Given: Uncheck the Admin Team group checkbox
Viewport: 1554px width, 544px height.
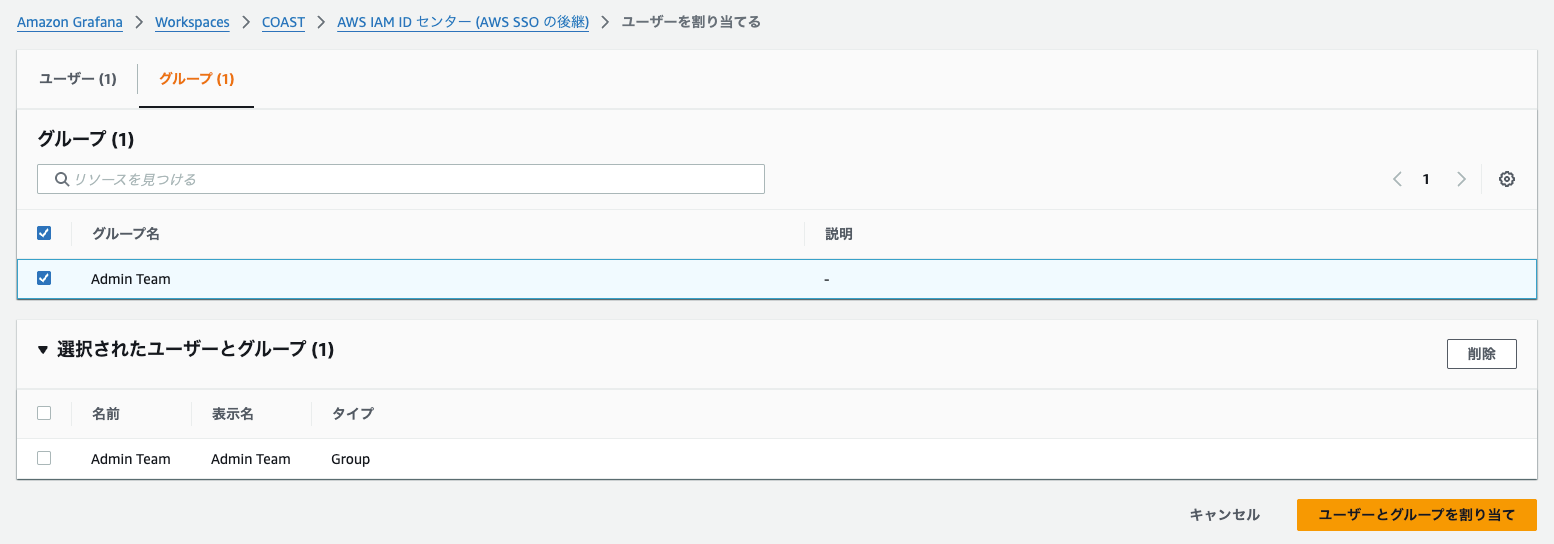Looking at the screenshot, I should (x=44, y=279).
